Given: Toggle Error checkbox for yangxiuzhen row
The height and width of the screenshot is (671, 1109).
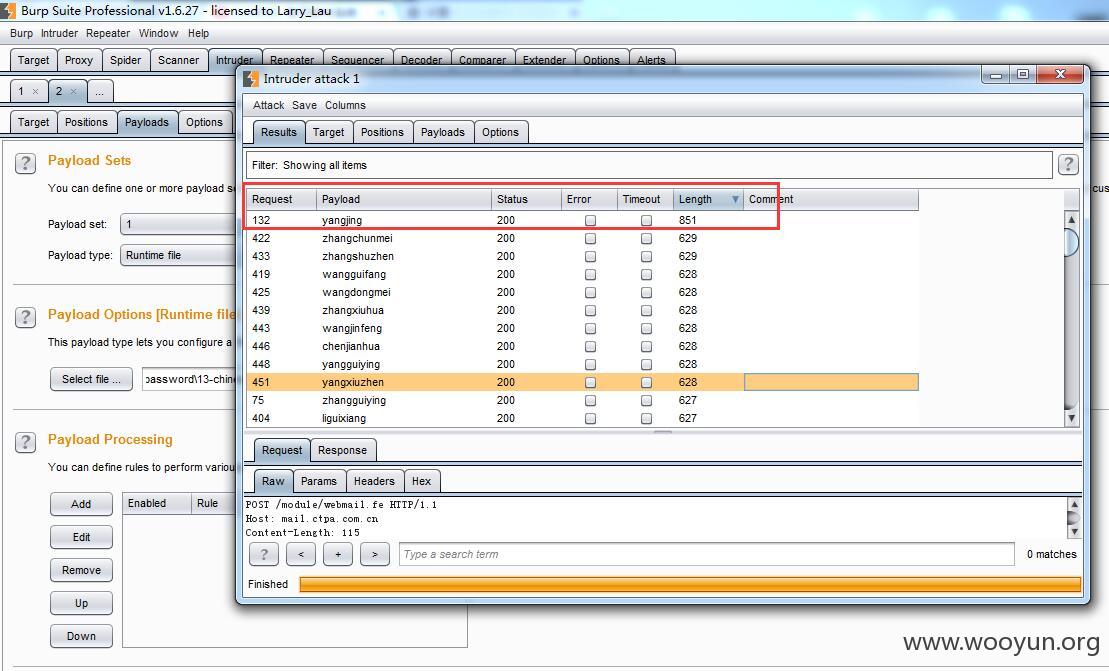Looking at the screenshot, I should 591,383.
